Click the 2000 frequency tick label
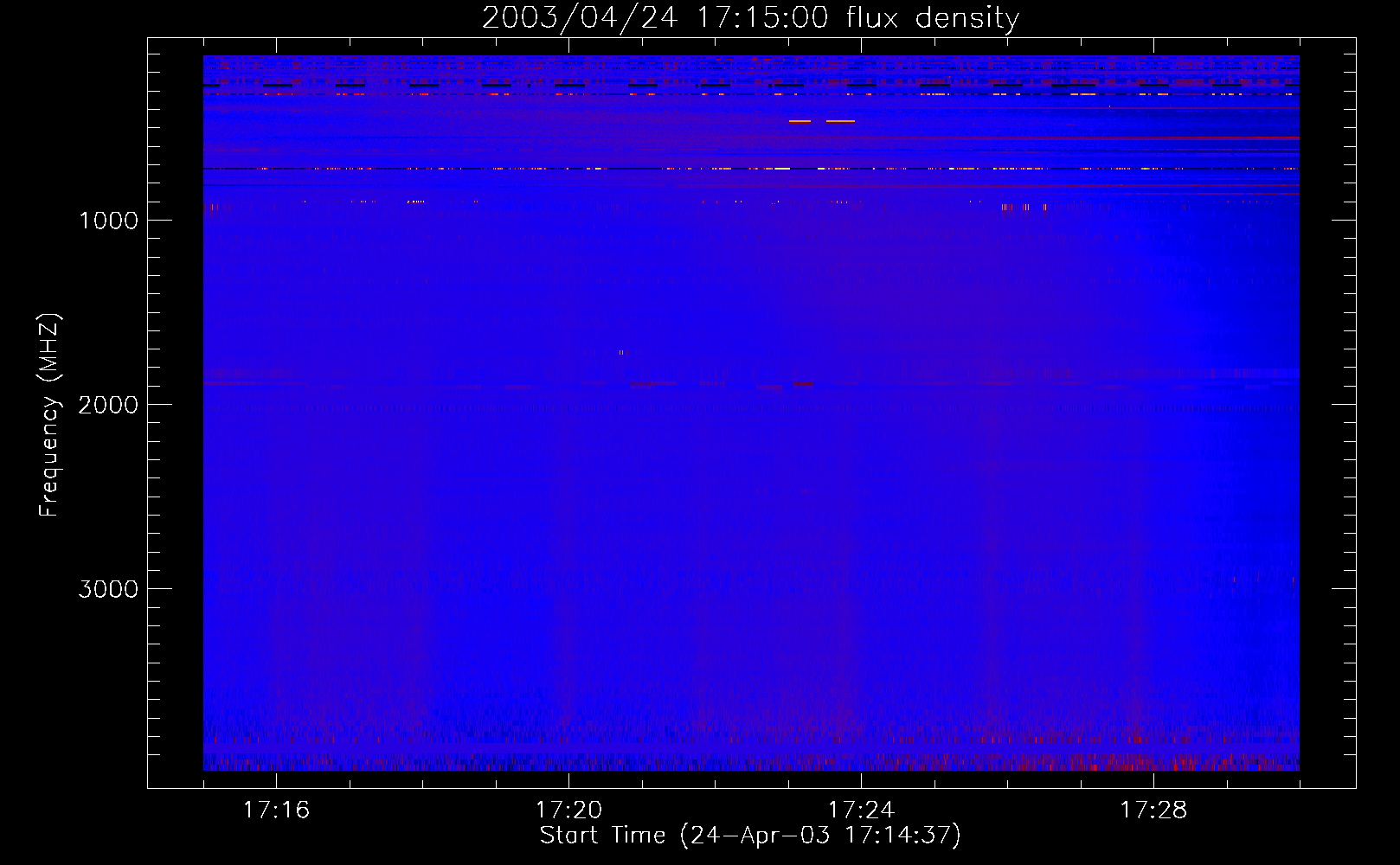The height and width of the screenshot is (865, 1400). coord(108,404)
